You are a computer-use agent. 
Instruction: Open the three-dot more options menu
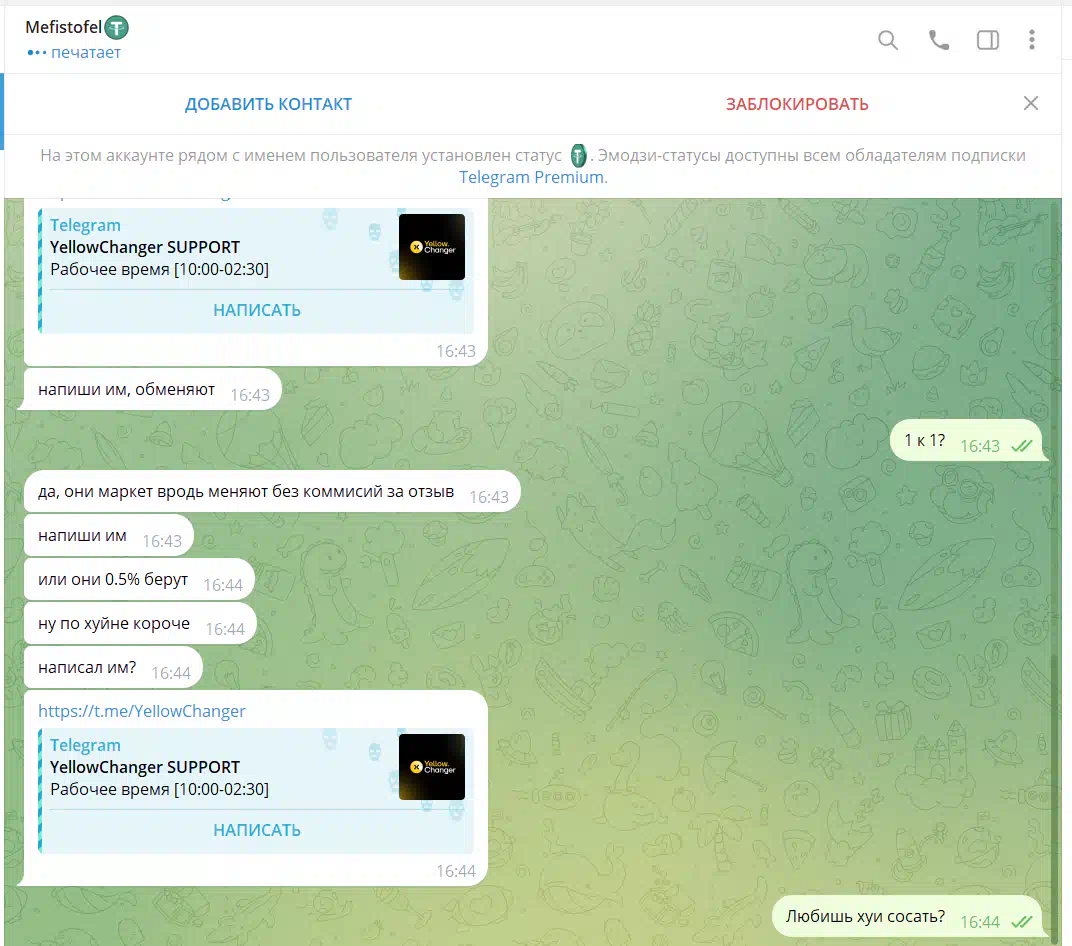[x=1032, y=40]
